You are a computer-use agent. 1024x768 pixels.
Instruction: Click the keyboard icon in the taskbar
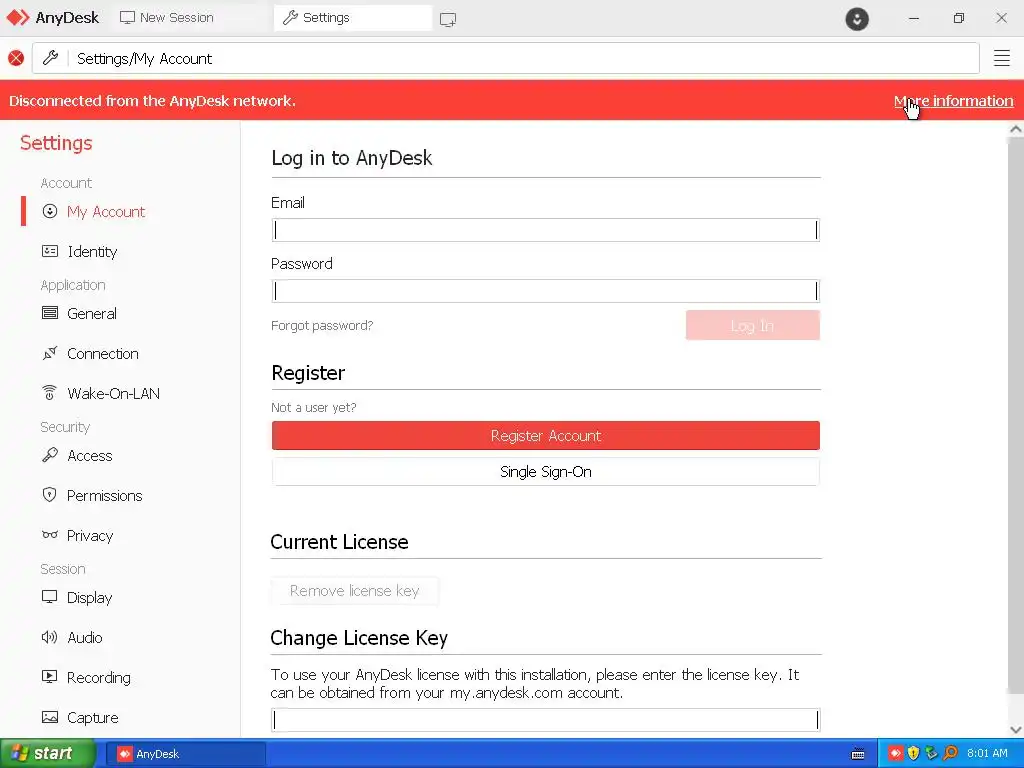[858, 754]
